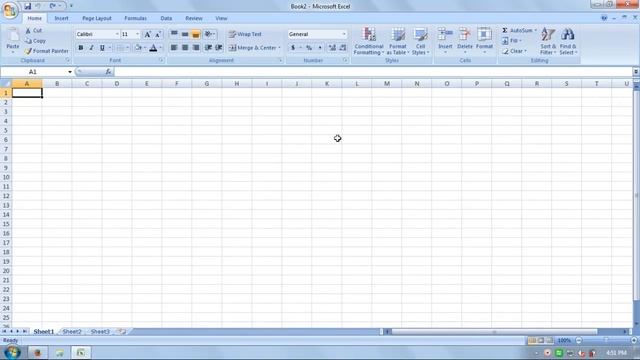
Task: Open Windows Start menu
Action: (12, 352)
